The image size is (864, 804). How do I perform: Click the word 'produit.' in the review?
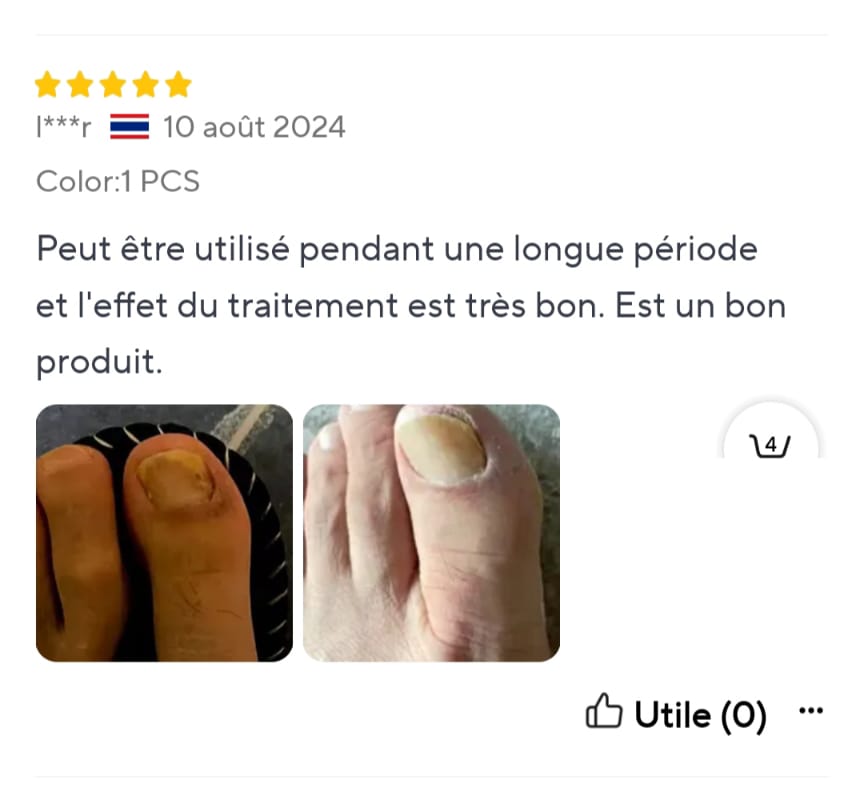[99, 363]
